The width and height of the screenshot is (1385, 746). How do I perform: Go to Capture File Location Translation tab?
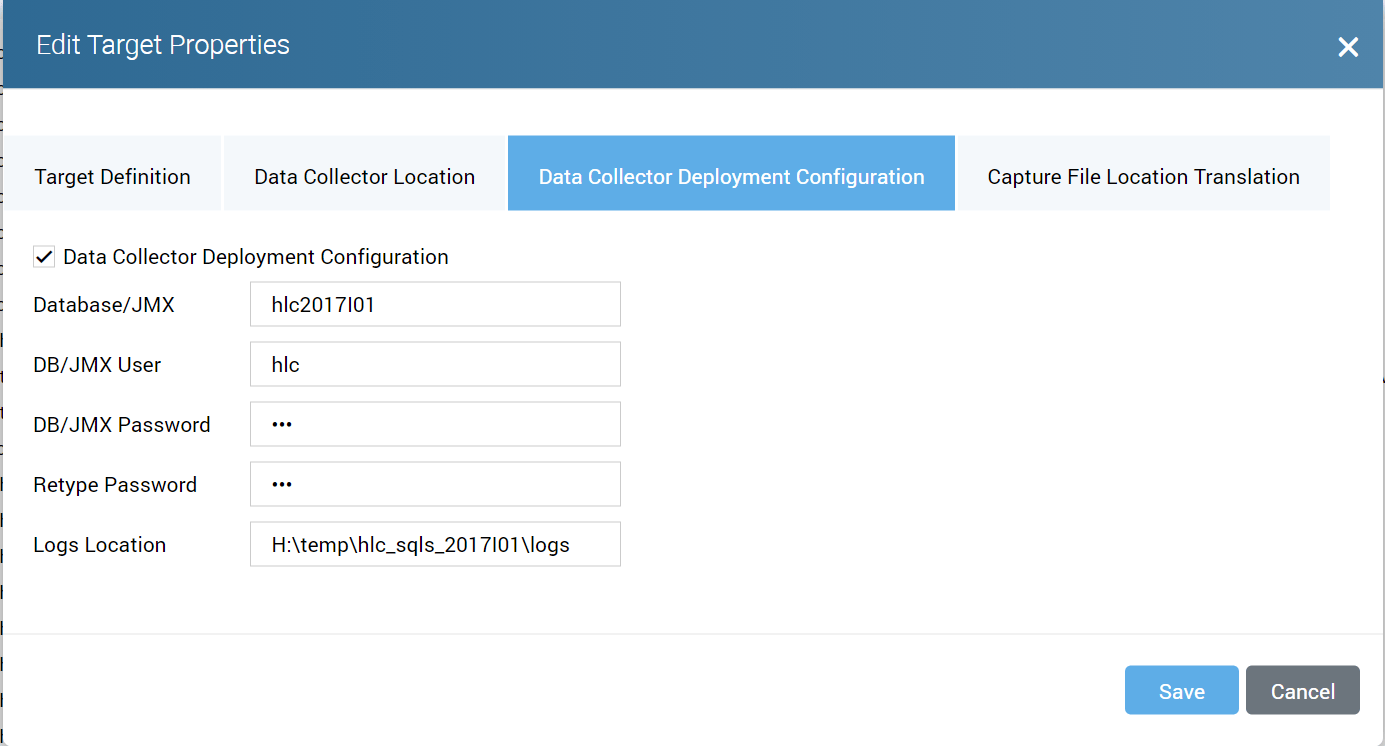pos(1143,177)
